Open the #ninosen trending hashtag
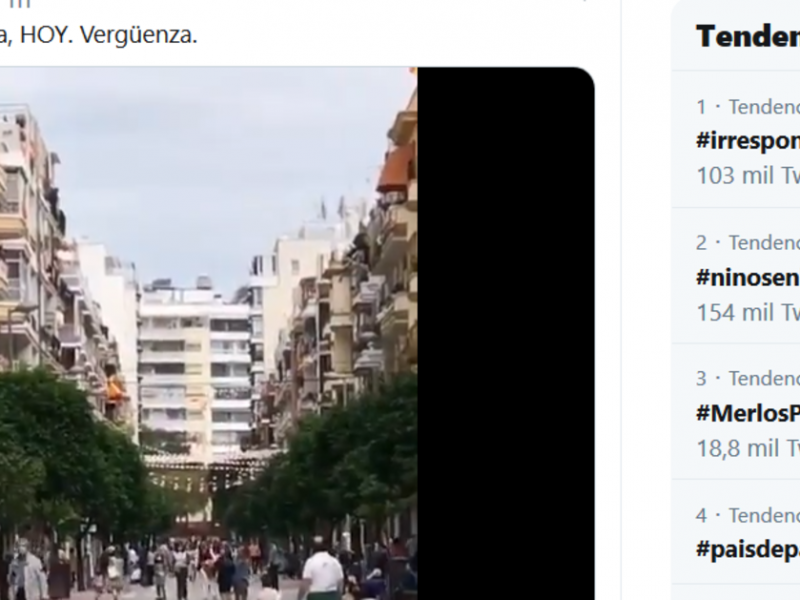The height and width of the screenshot is (600, 800). pyautogui.click(x=748, y=277)
